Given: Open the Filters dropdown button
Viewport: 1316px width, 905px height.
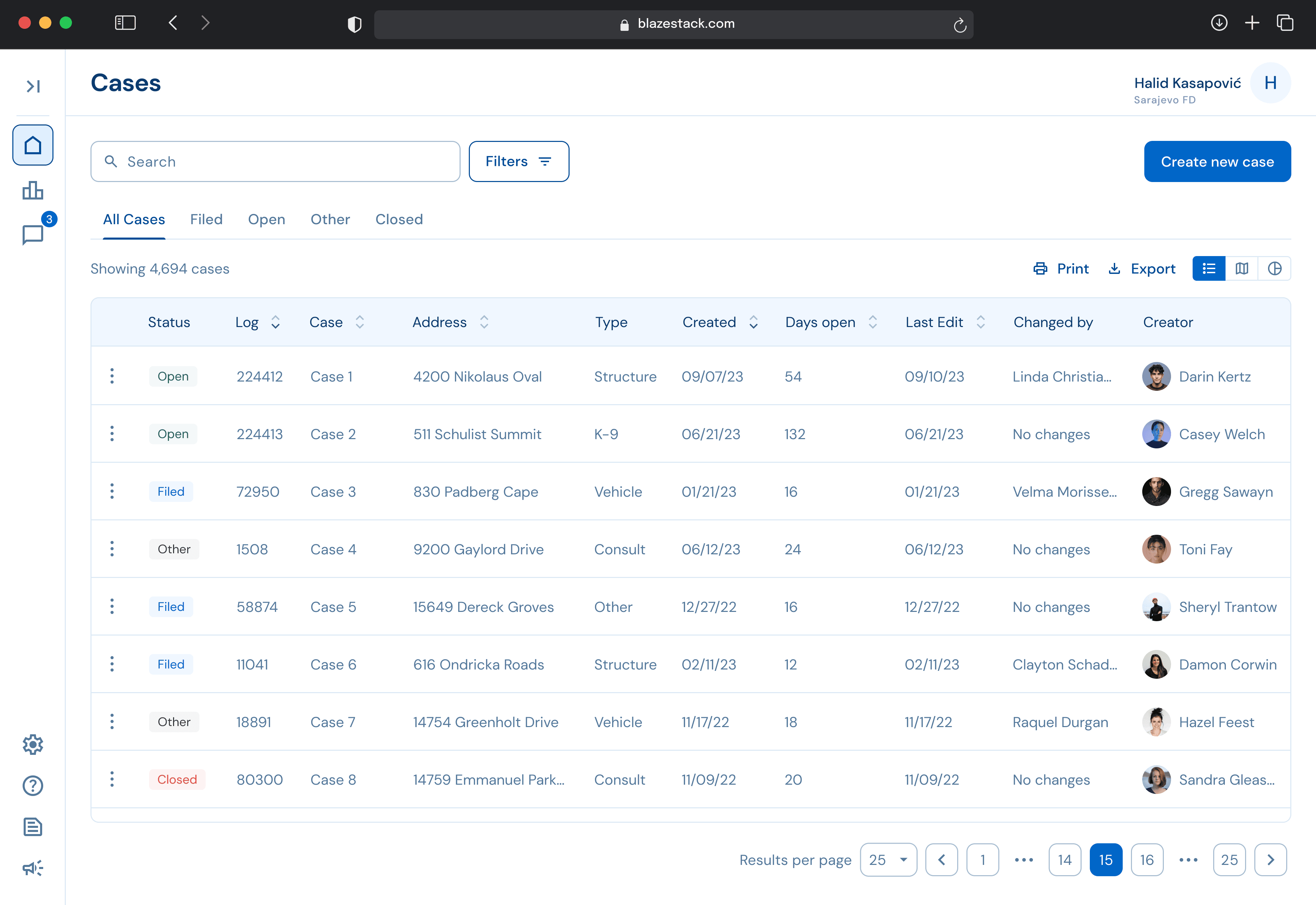Looking at the screenshot, I should (519, 161).
